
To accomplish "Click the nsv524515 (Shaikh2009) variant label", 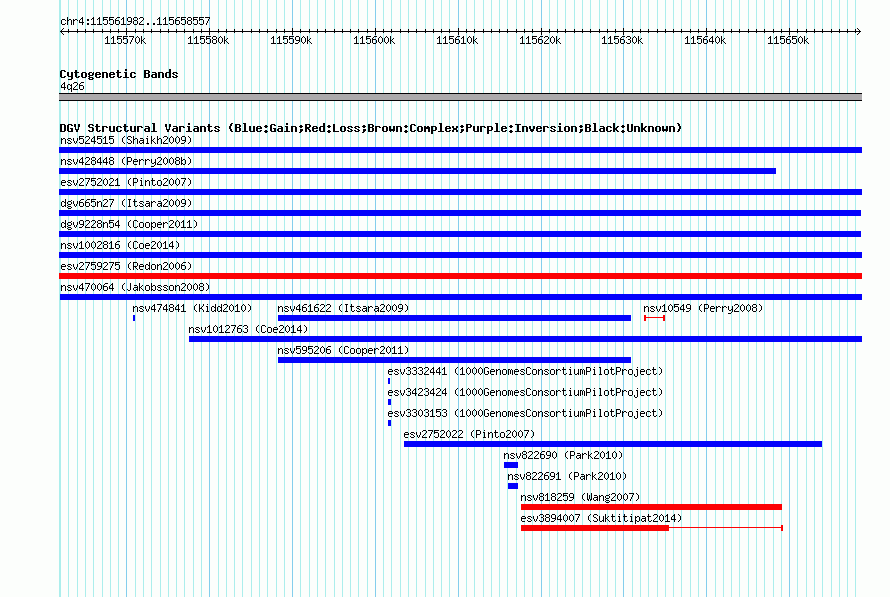I will [126, 140].
